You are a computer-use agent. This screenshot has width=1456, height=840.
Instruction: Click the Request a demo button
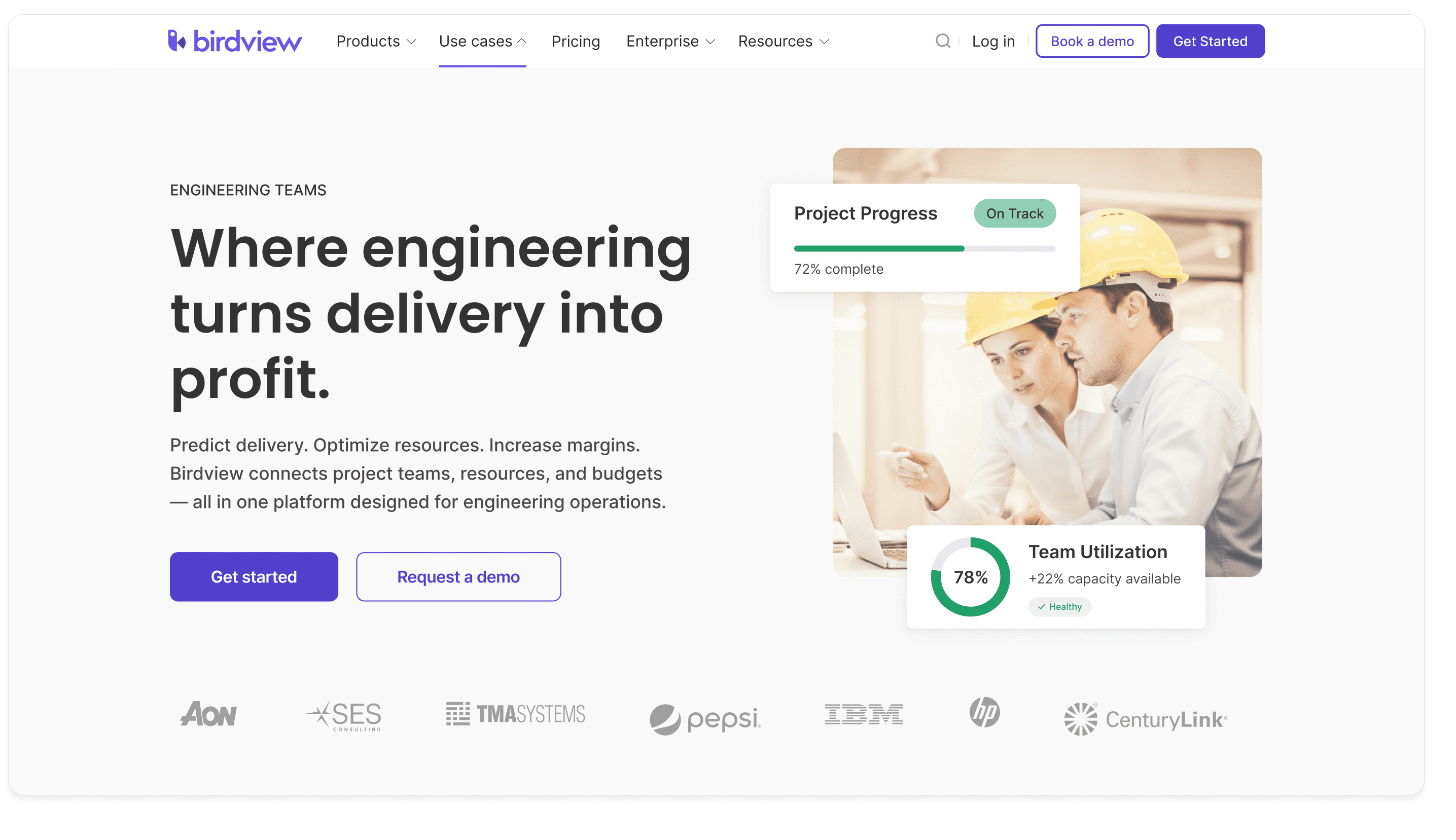(458, 576)
